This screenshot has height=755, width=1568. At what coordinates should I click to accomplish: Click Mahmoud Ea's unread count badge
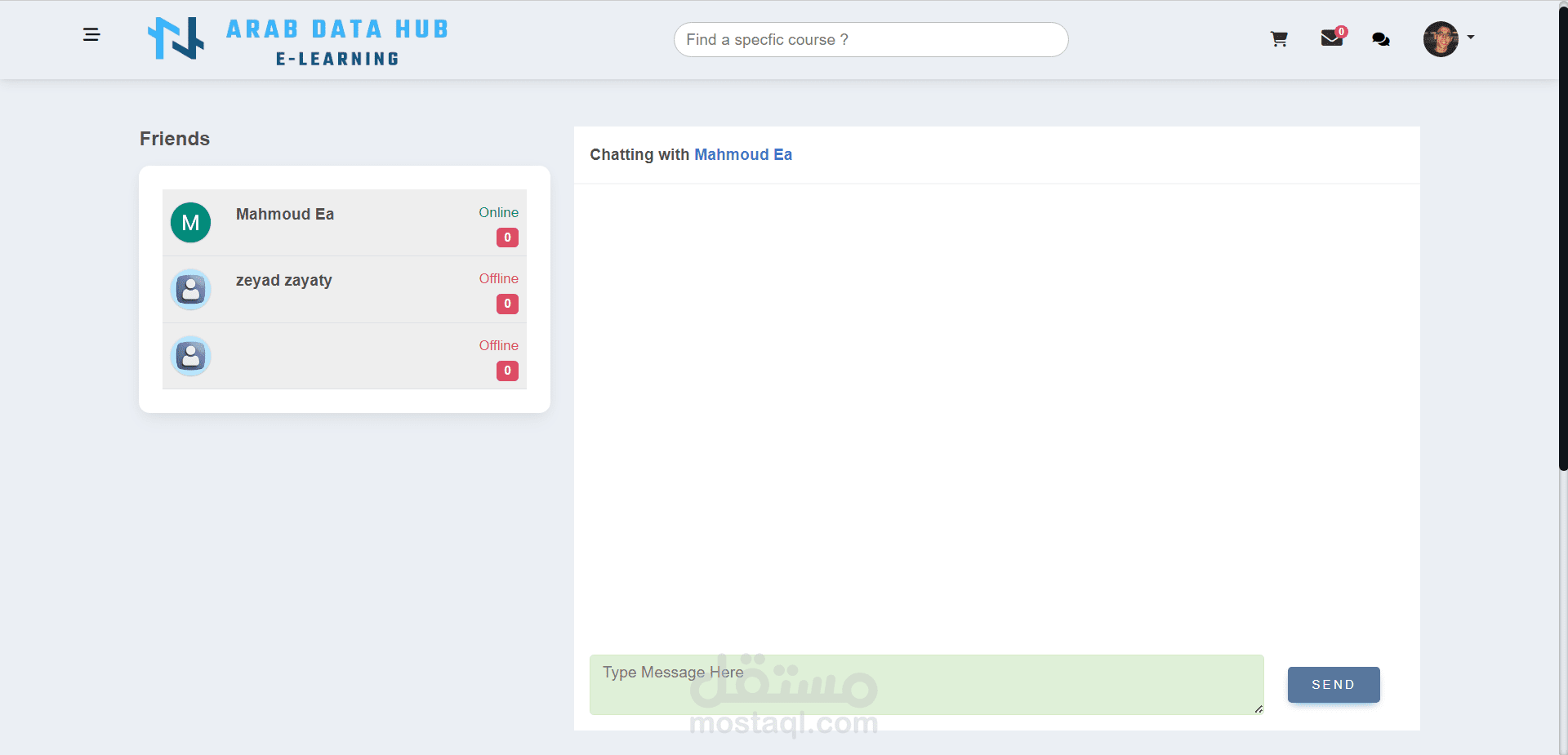pyautogui.click(x=507, y=238)
